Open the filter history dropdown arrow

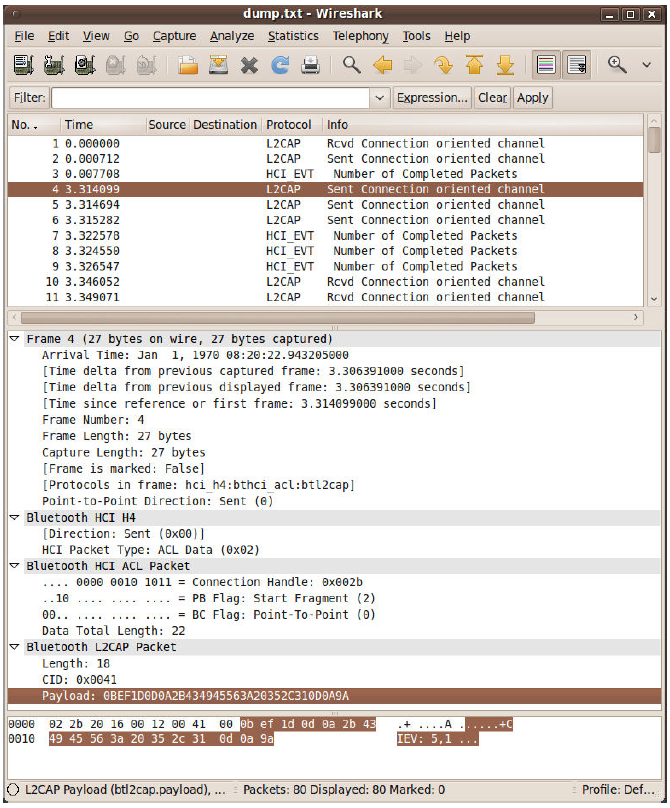379,98
